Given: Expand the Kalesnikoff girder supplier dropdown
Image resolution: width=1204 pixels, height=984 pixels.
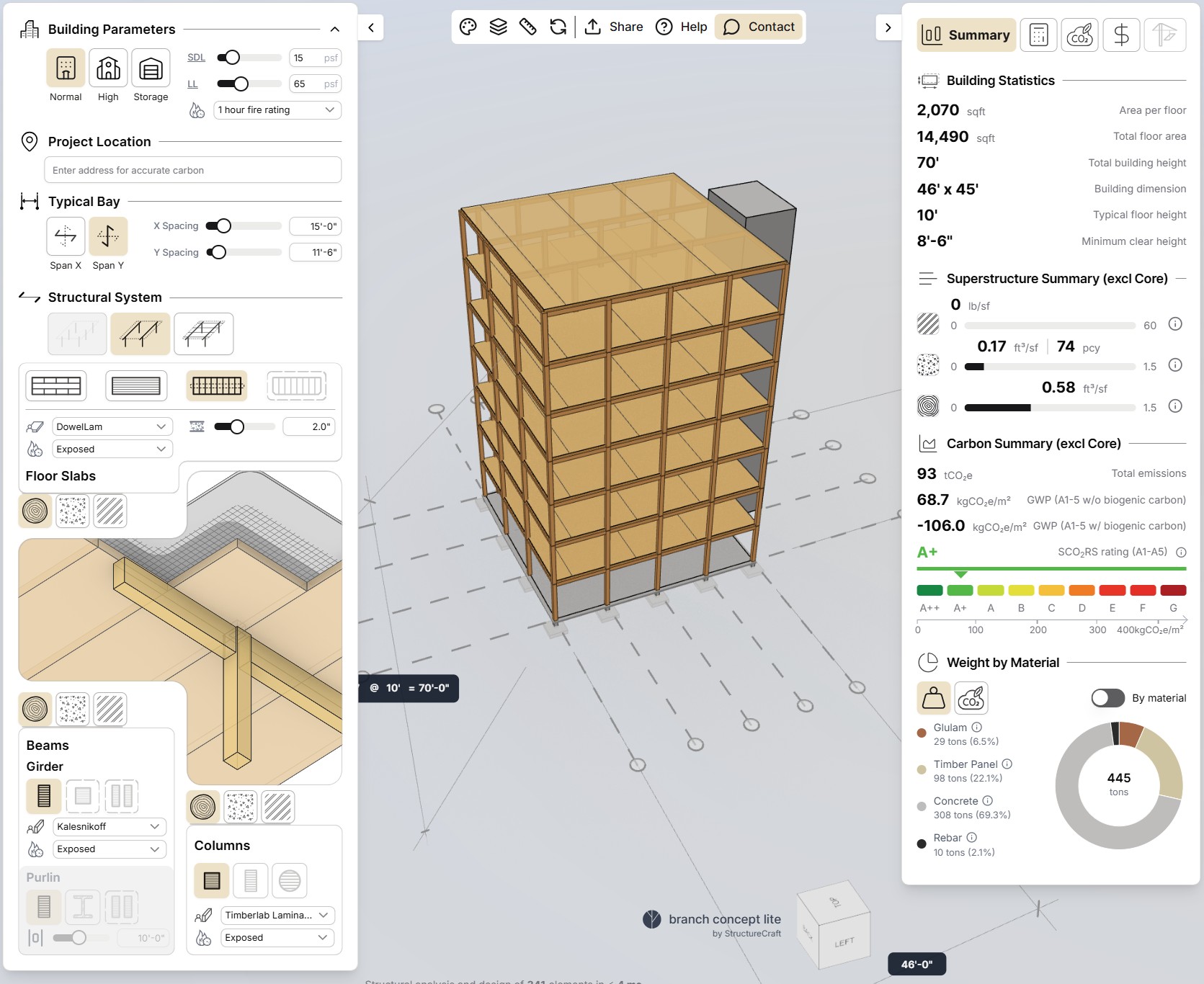Looking at the screenshot, I should [x=109, y=826].
